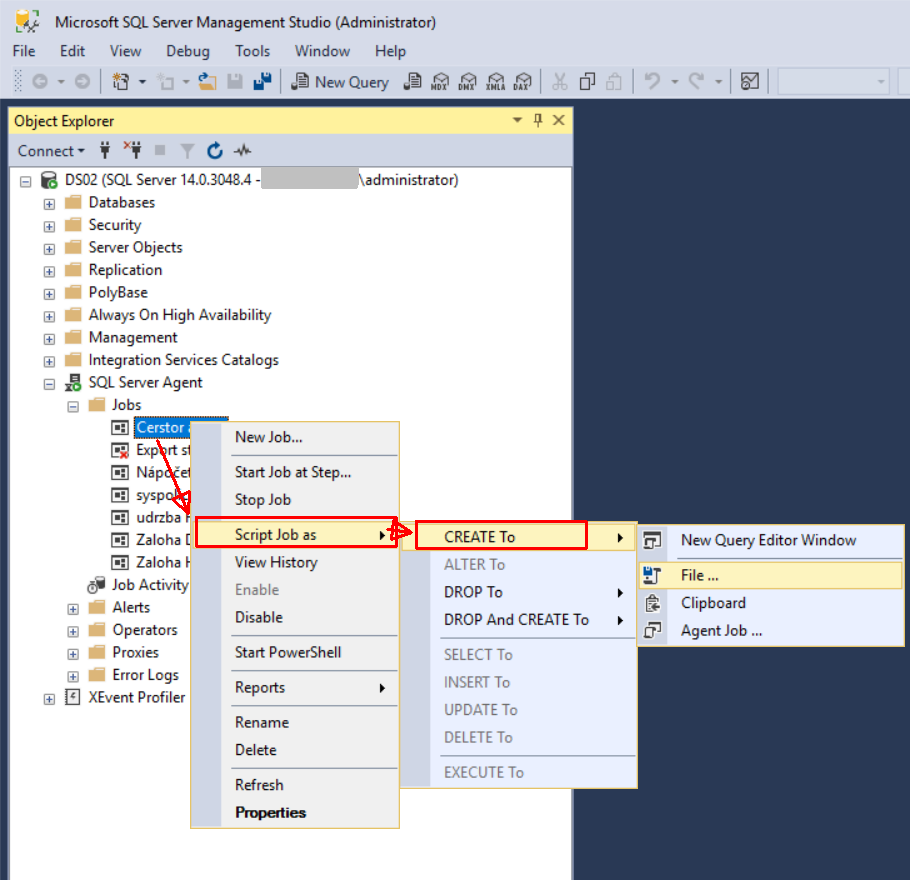This screenshot has width=910, height=880.
Task: Open the Object Explorer window position dropdown
Action: coord(517,120)
